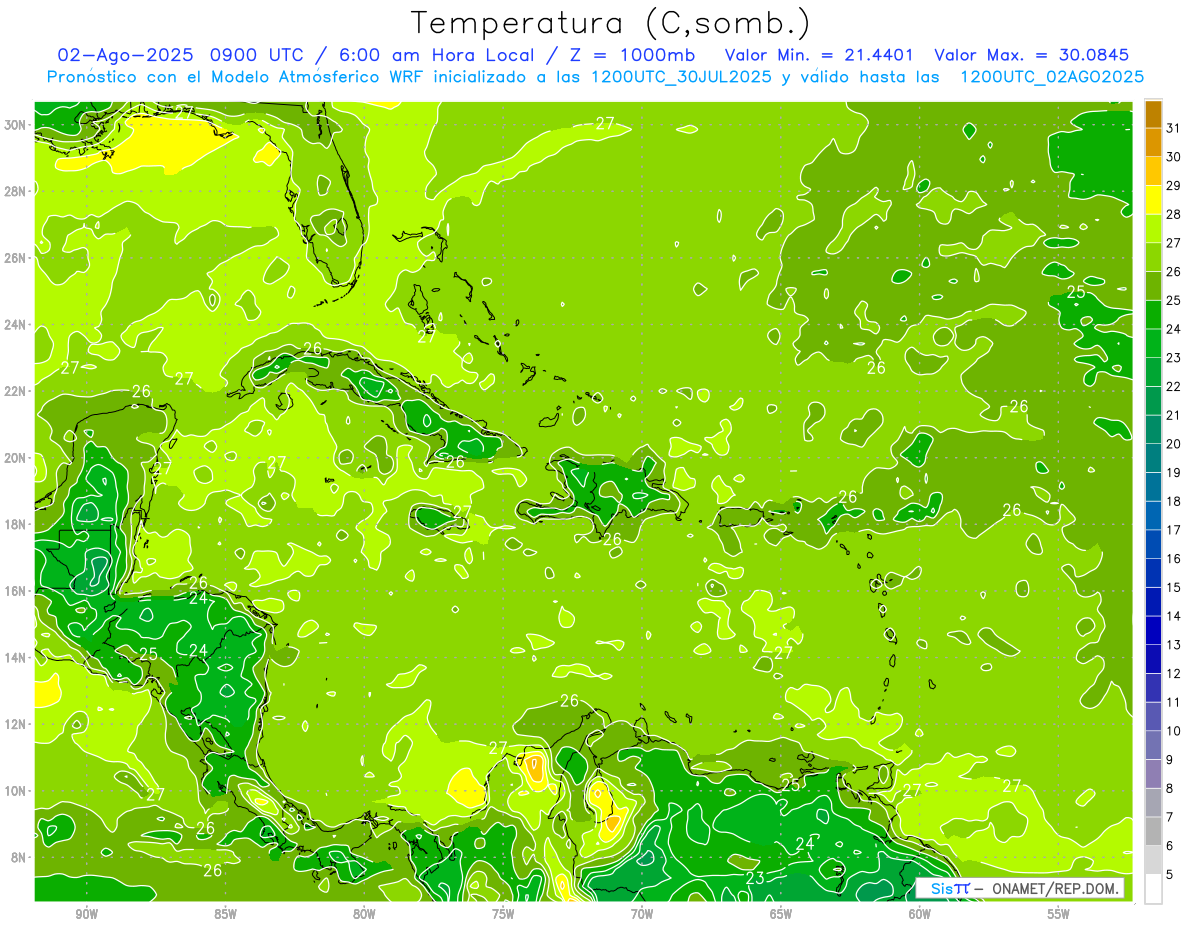
Task: Click the 75W longitude label
Action: click(x=503, y=914)
